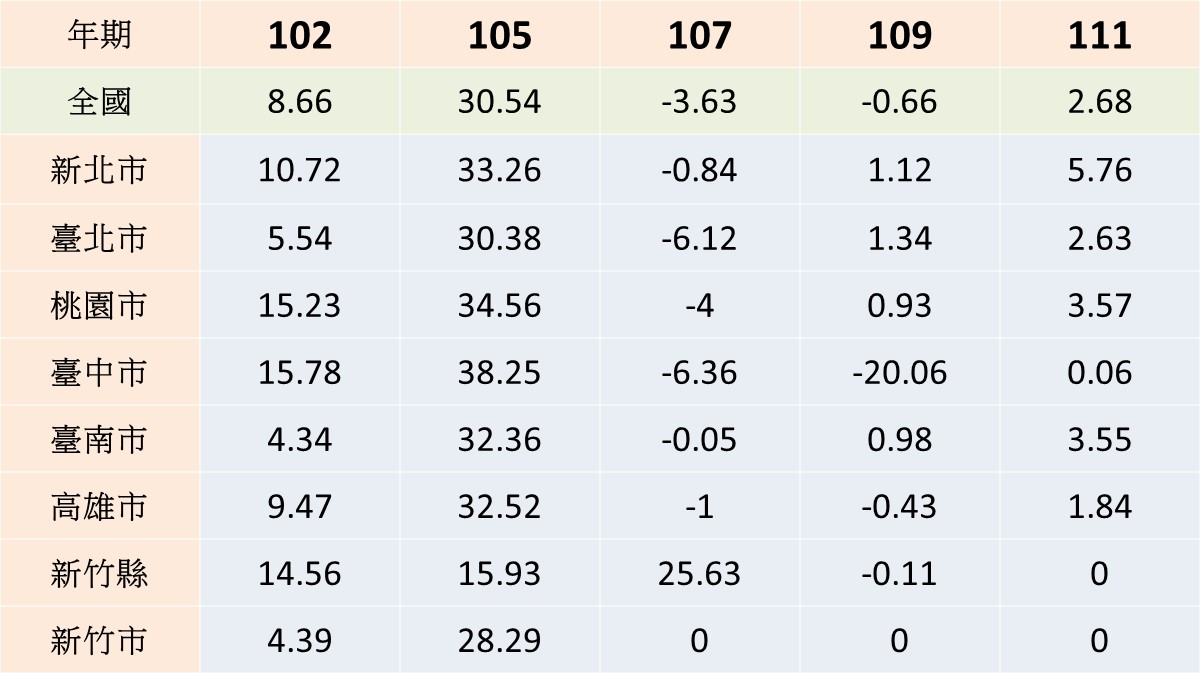Screen dimensions: 1200x673
Task: Select the 全國 row label
Action: coord(100,102)
